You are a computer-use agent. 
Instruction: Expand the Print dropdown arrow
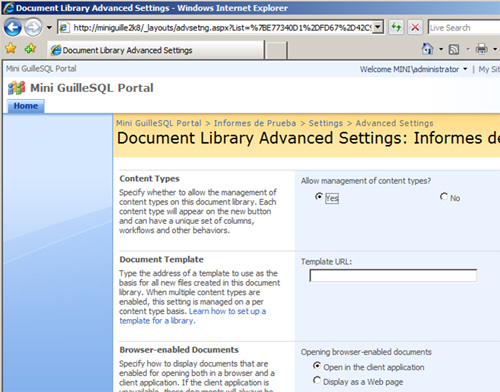pyautogui.click(x=495, y=49)
